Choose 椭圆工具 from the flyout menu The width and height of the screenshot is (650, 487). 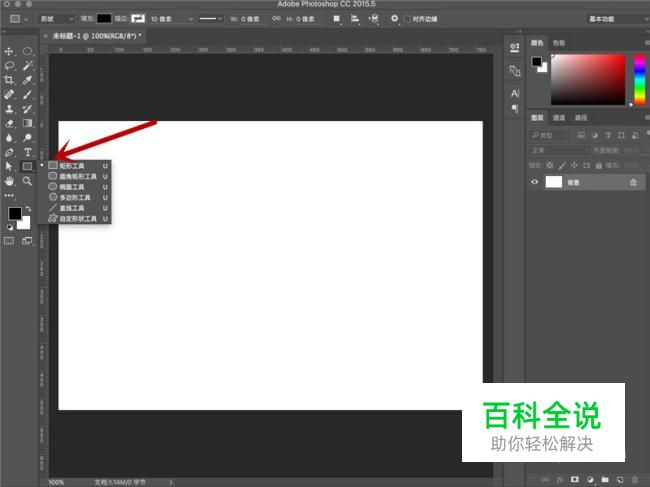tap(72, 186)
